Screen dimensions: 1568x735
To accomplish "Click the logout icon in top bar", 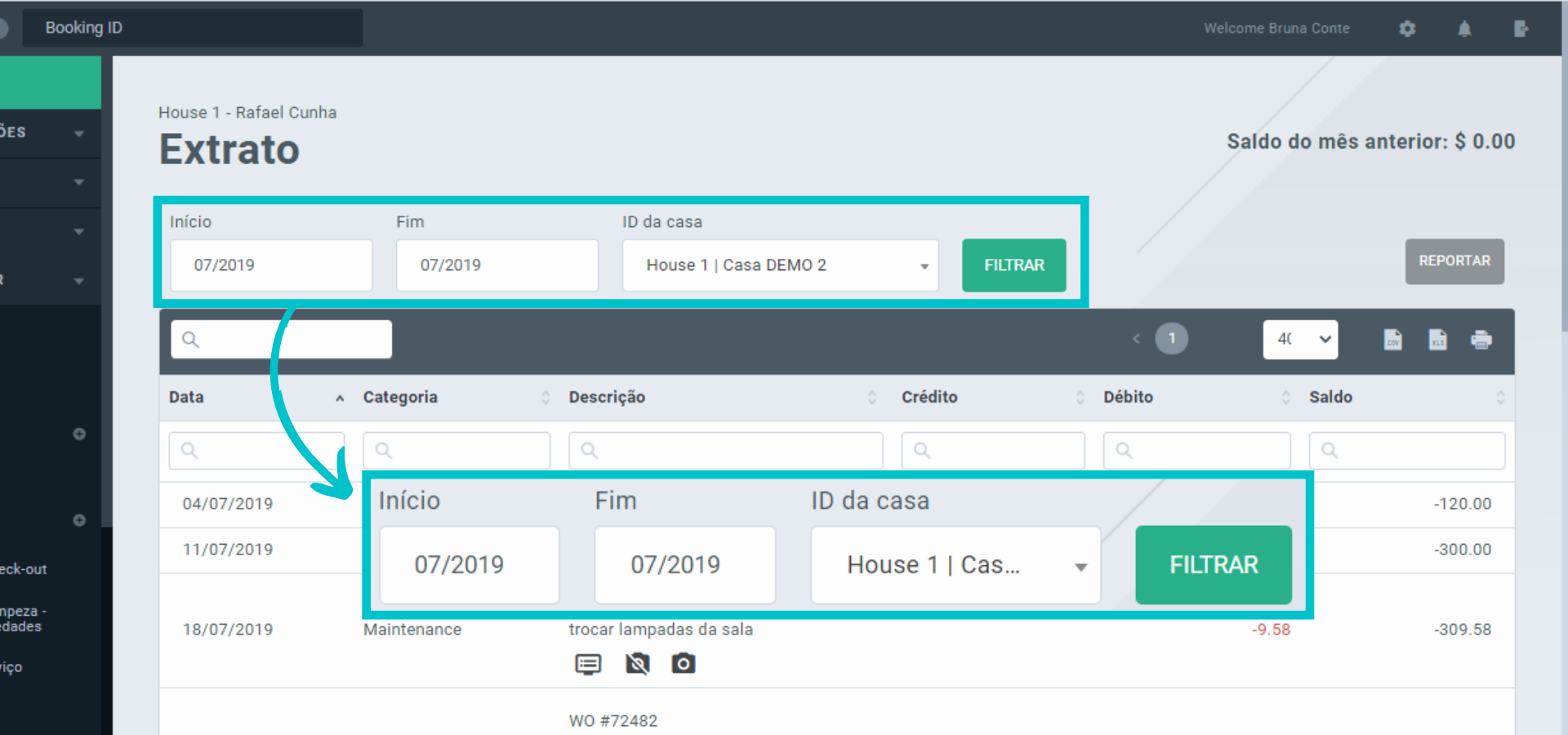I will [1521, 29].
